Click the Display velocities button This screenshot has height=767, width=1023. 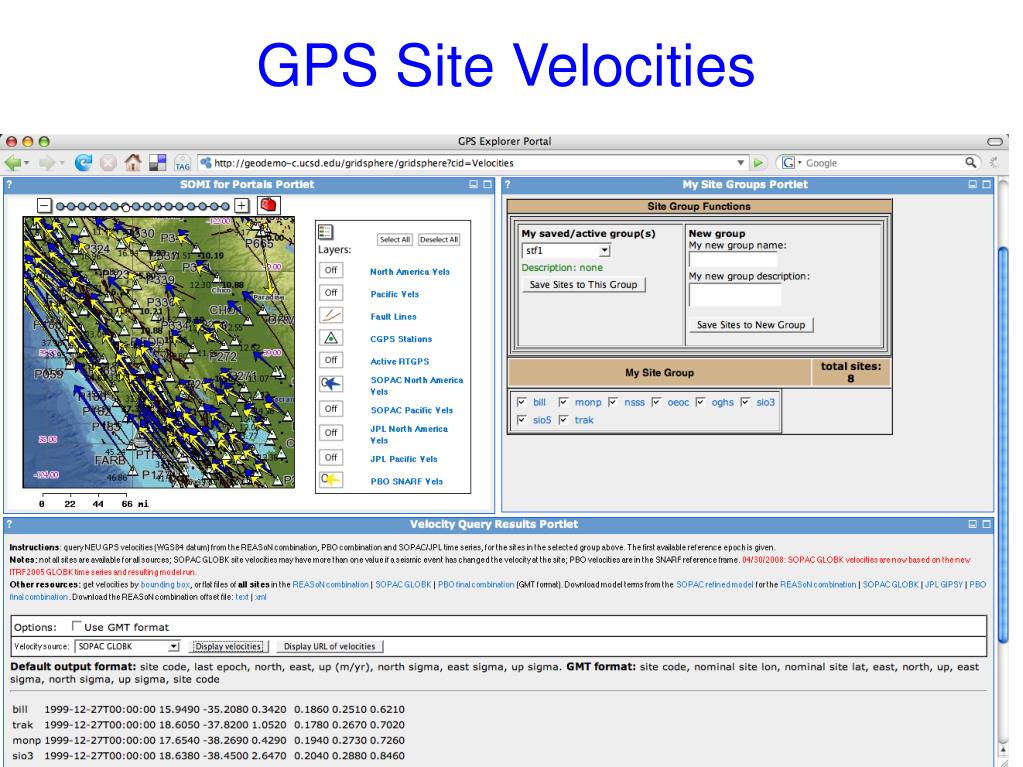228,646
